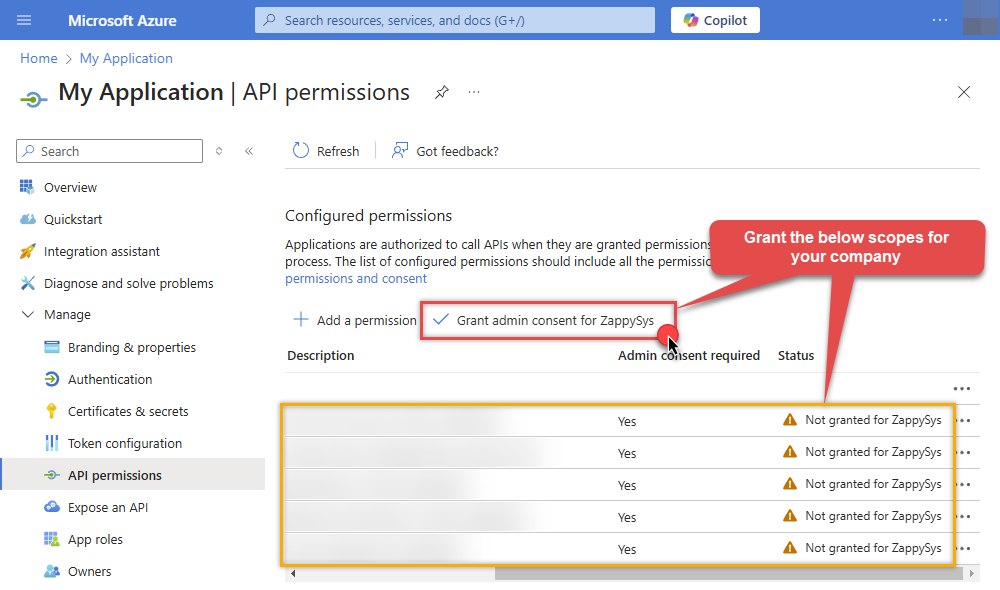The image size is (1000, 590).
Task: Click the Authentication arrow icon
Action: (52, 379)
